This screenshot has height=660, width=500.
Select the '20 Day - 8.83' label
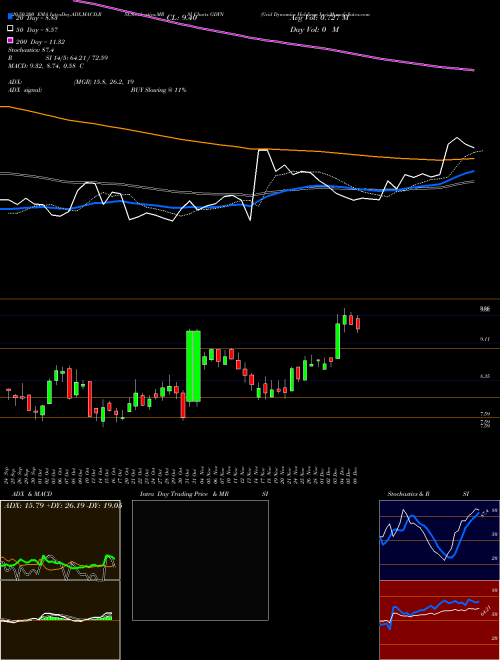tap(37, 18)
